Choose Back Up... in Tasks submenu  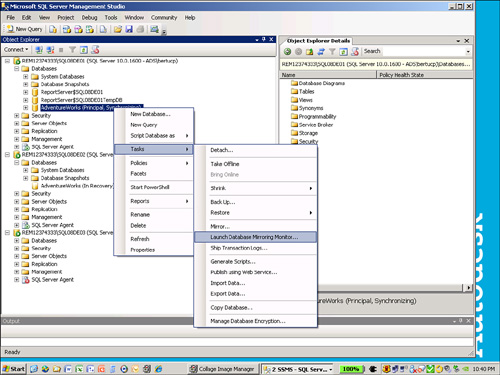tap(255, 202)
